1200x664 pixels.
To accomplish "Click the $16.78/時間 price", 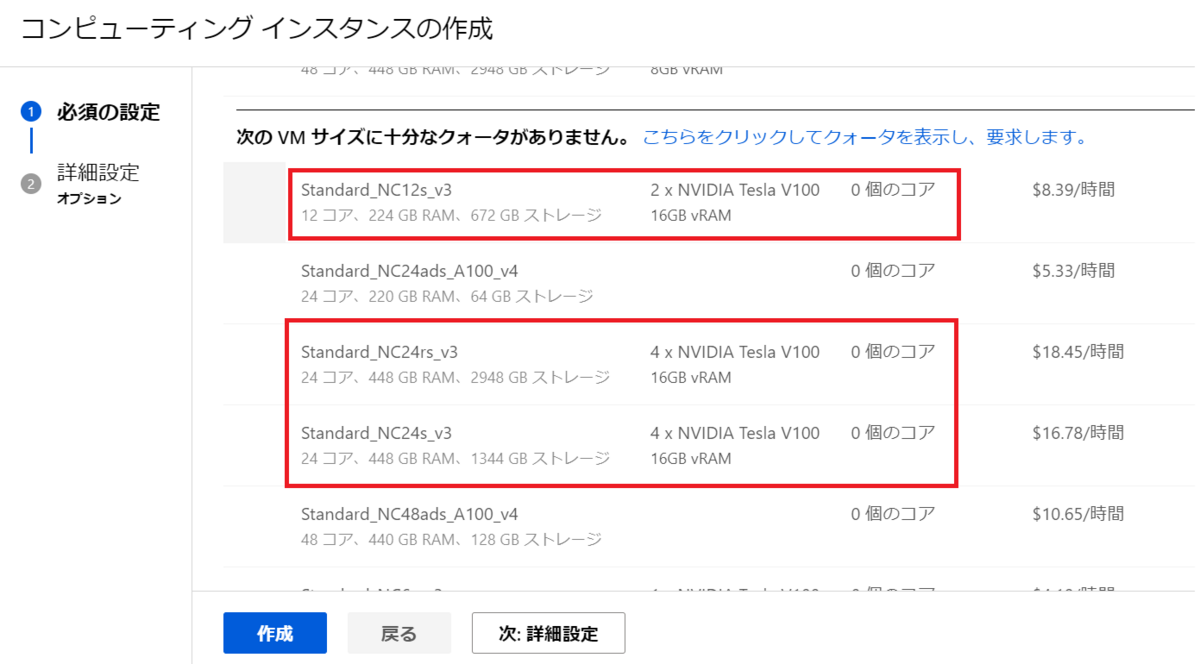I will point(1078,432).
